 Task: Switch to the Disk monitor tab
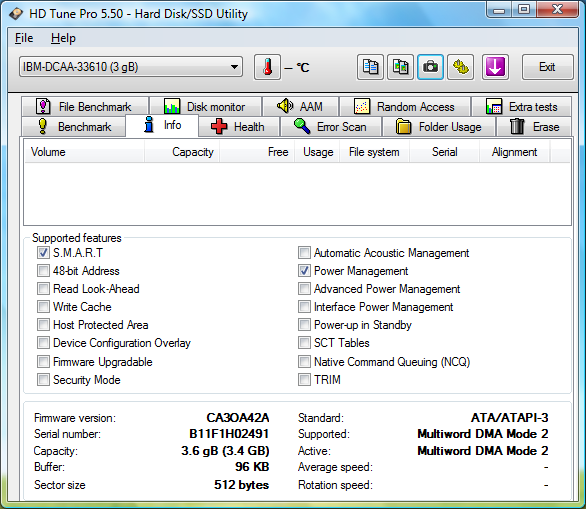pyautogui.click(x=206, y=107)
